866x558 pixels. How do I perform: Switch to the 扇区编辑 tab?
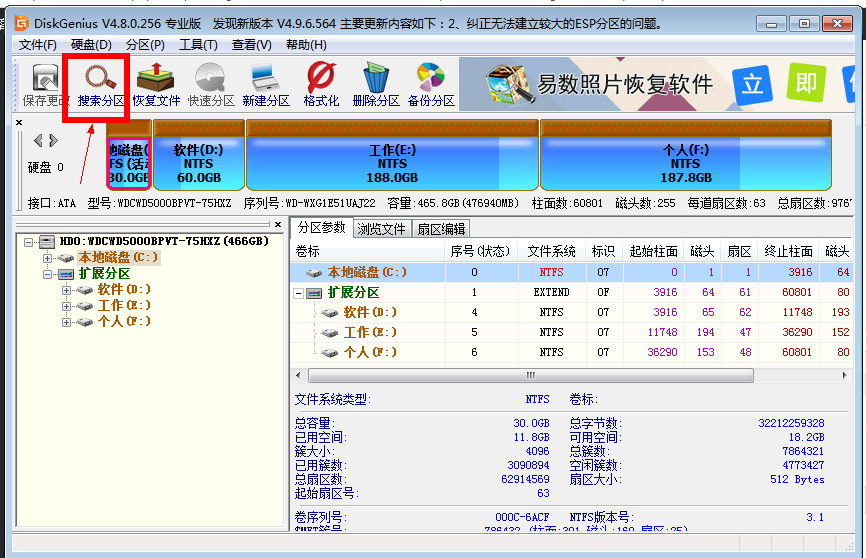[441, 229]
